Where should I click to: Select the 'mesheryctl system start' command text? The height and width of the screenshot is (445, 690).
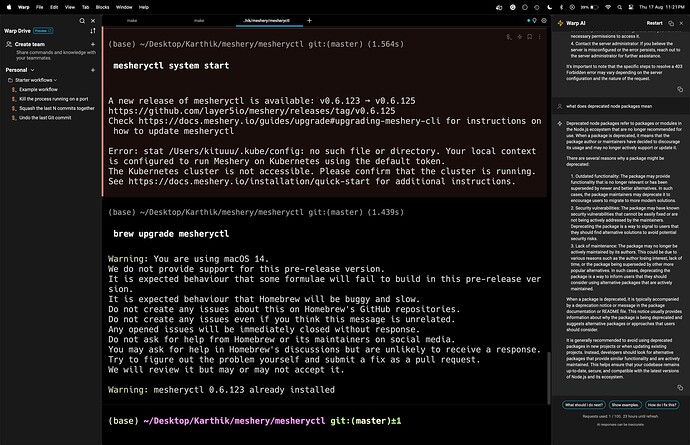point(171,66)
